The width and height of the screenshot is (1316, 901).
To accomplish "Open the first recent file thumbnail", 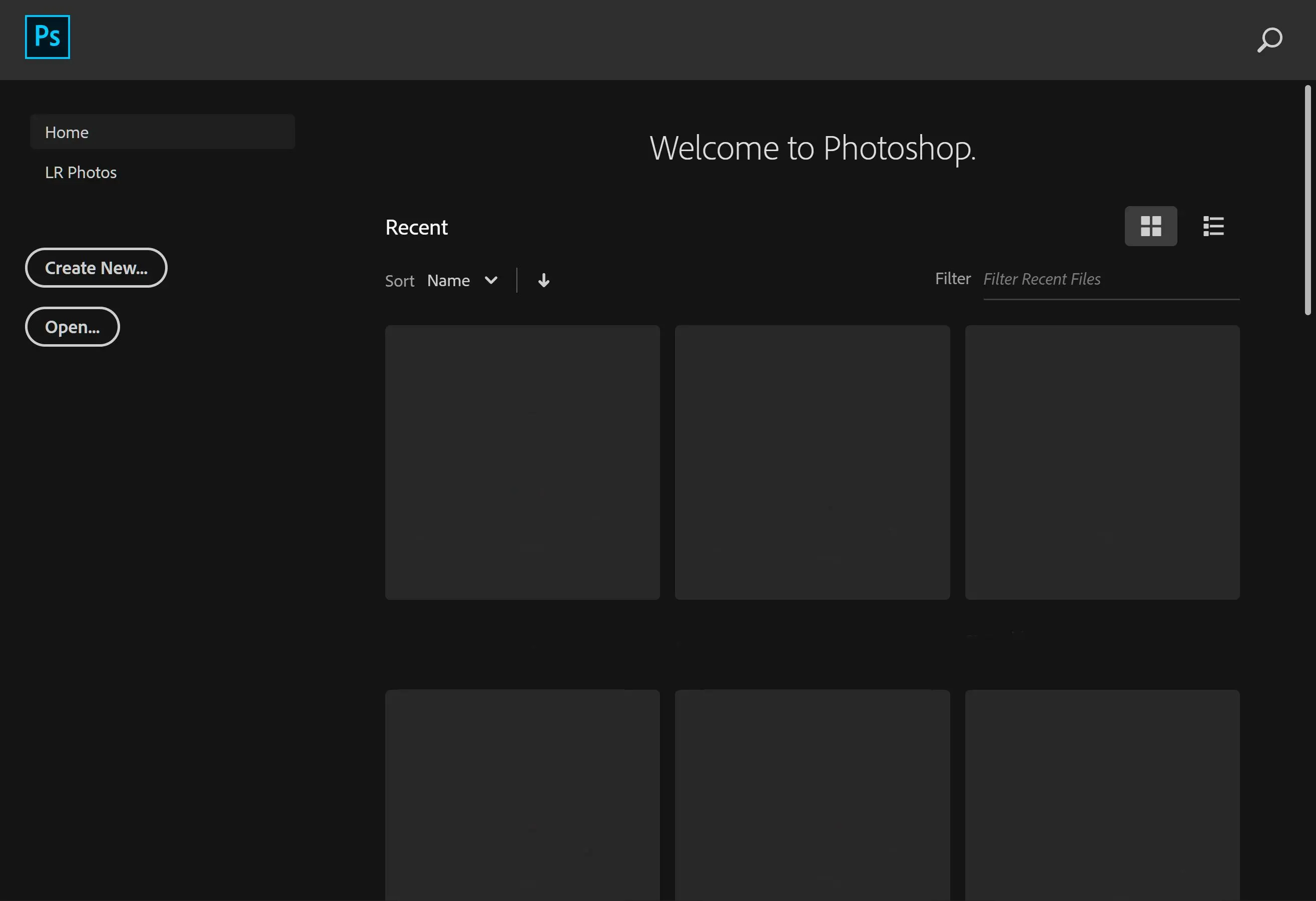I will click(522, 461).
